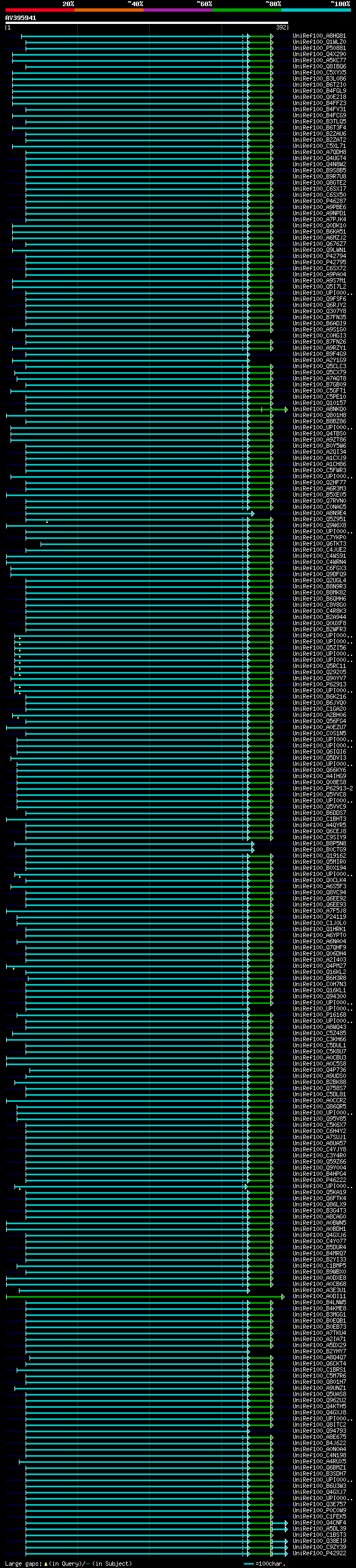Select the UniRef100_B4FGL9 label
356x1568 pixels.
pyautogui.click(x=319, y=91)
